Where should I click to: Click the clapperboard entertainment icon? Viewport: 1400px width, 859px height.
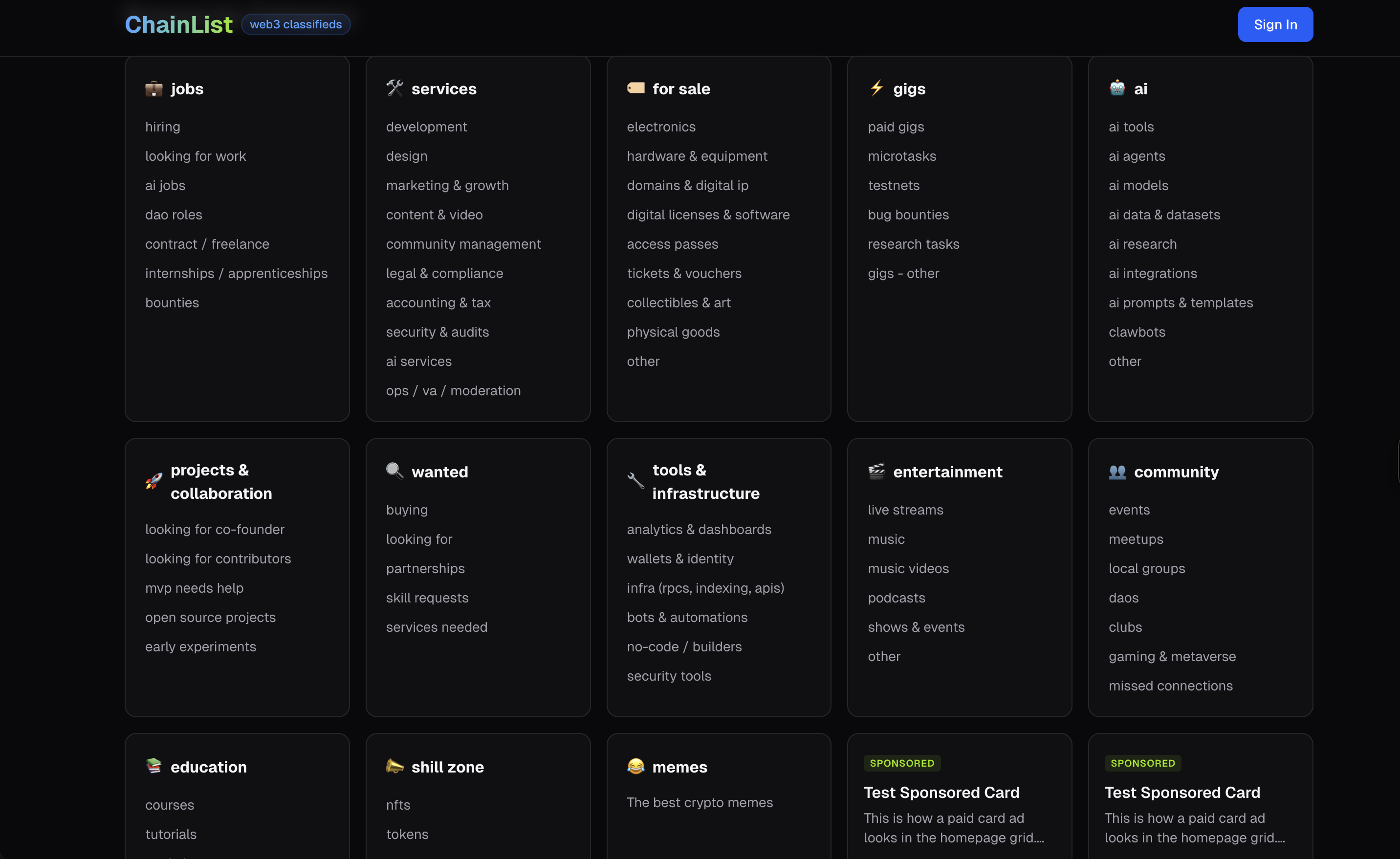(876, 471)
